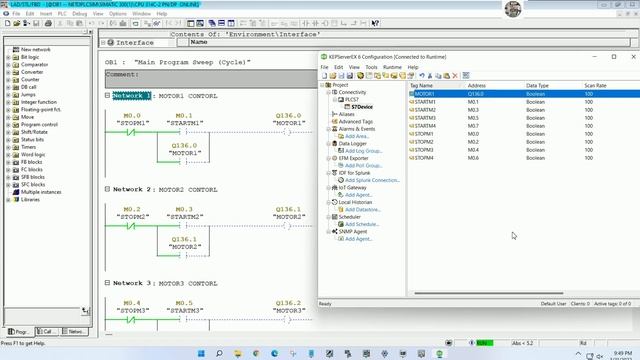Switch to the Program elements tab

(20, 331)
